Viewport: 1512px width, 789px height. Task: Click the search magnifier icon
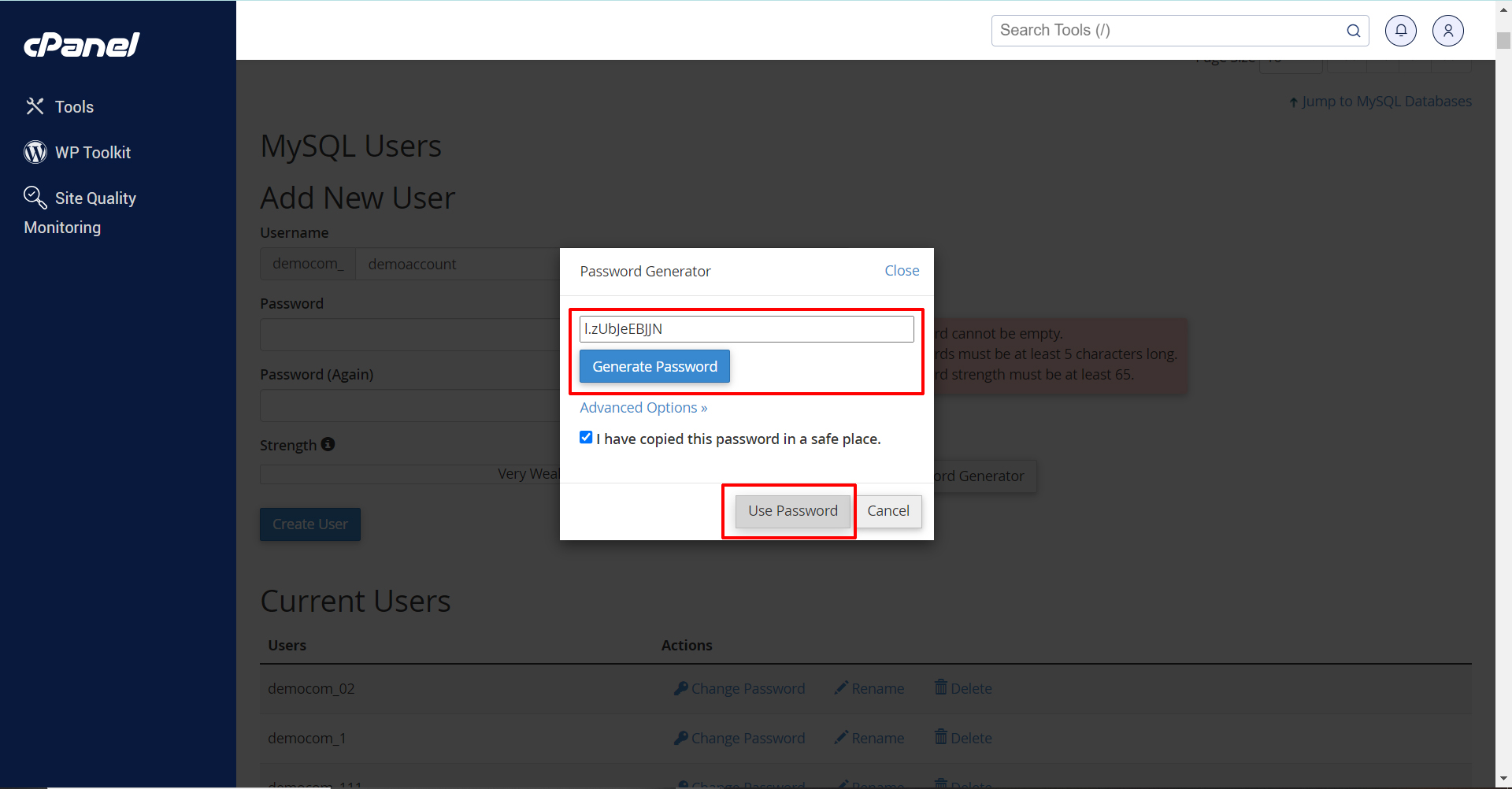[x=1353, y=31]
